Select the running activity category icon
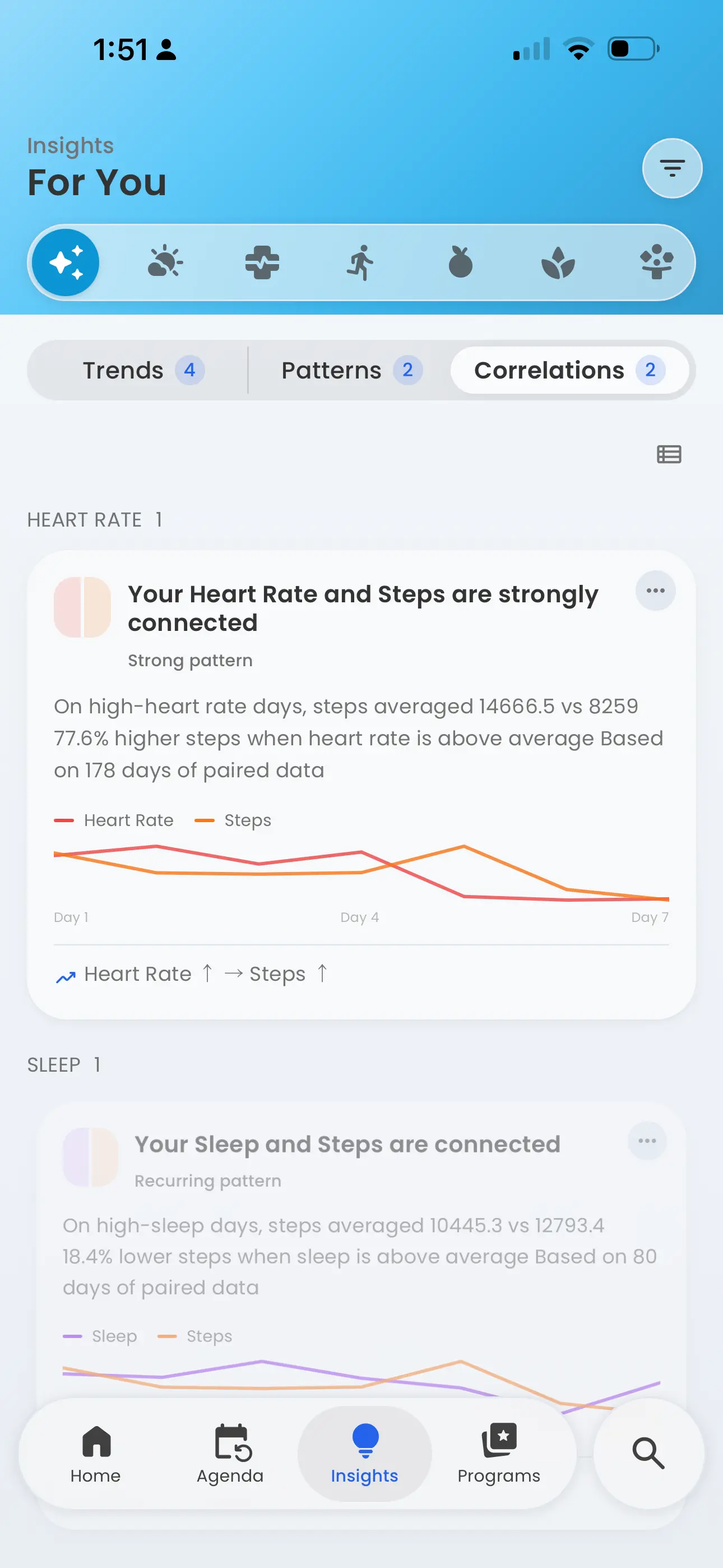The width and height of the screenshot is (723, 1568). (361, 262)
